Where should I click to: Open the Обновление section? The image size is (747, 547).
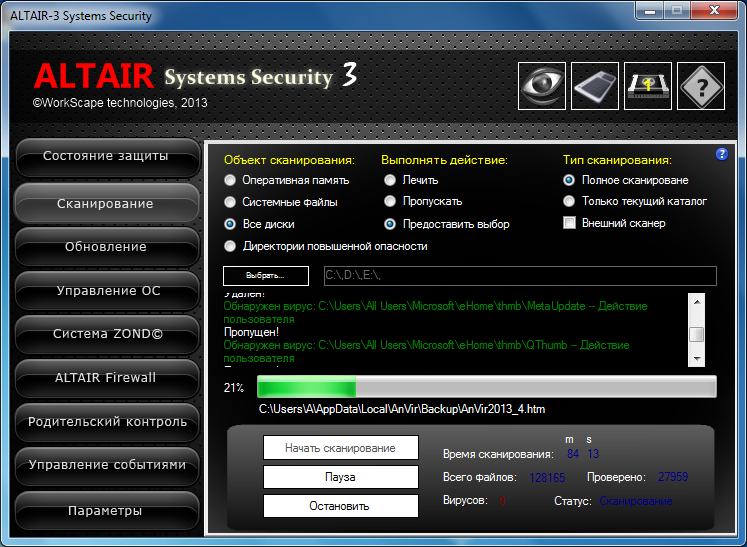107,247
